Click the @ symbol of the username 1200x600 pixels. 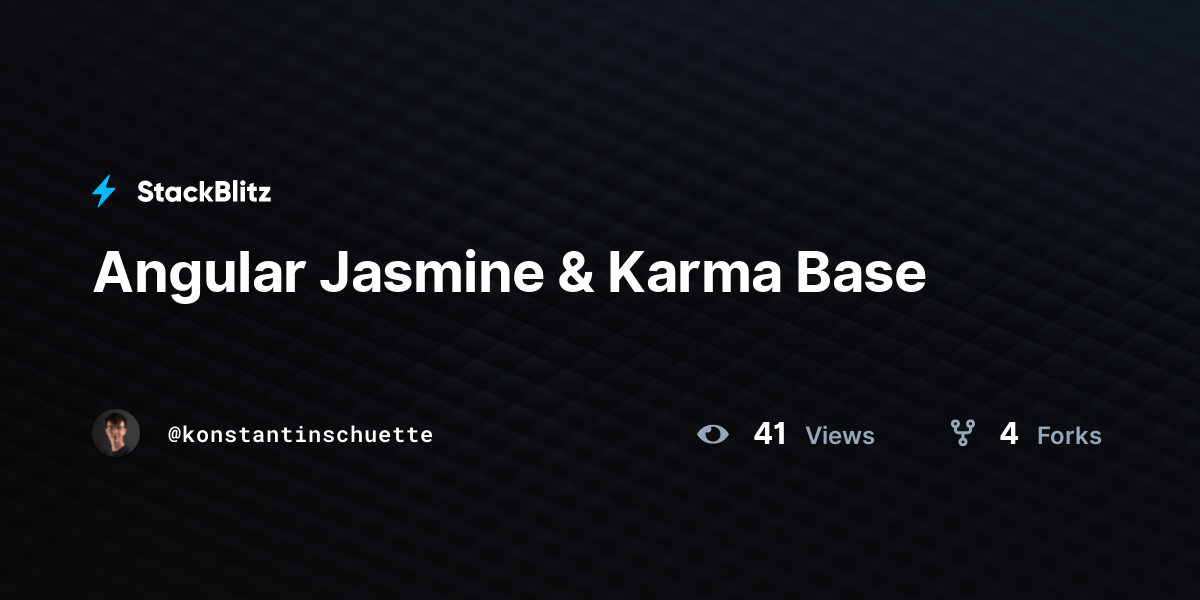pos(174,434)
